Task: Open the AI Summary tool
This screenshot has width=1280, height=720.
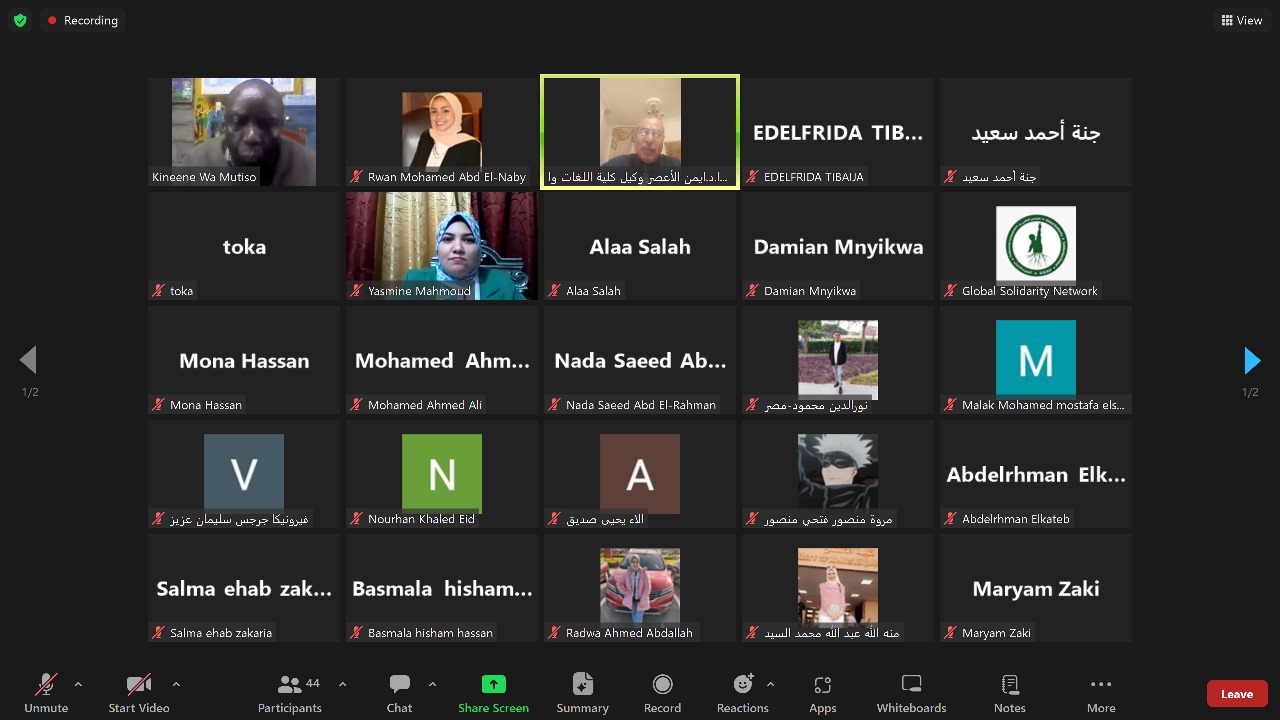Action: tap(582, 692)
